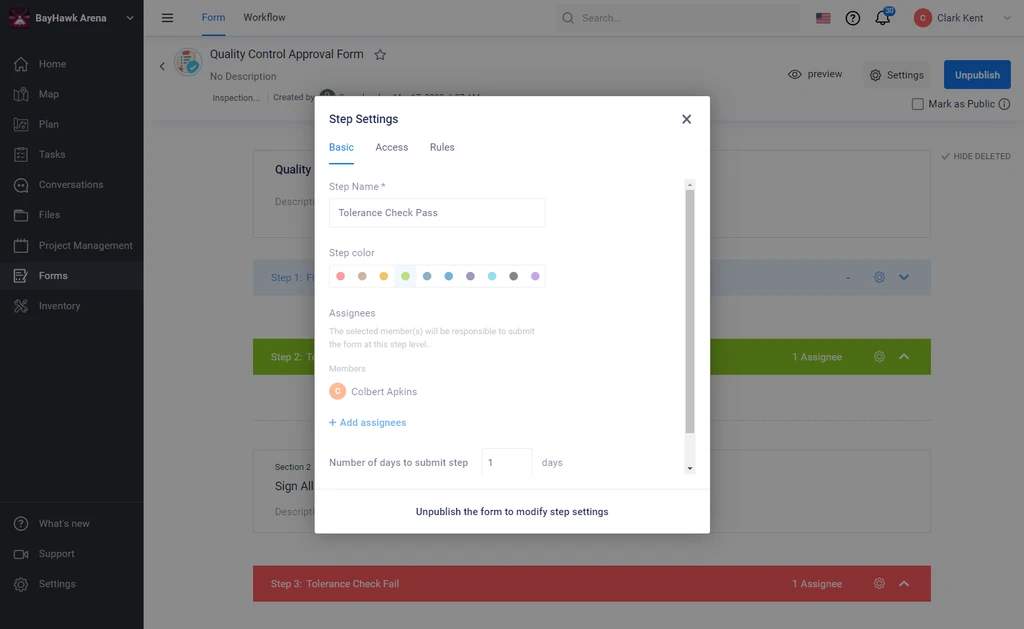Click dialog scrollbar down arrow
The image size is (1024, 629).
[x=690, y=468]
